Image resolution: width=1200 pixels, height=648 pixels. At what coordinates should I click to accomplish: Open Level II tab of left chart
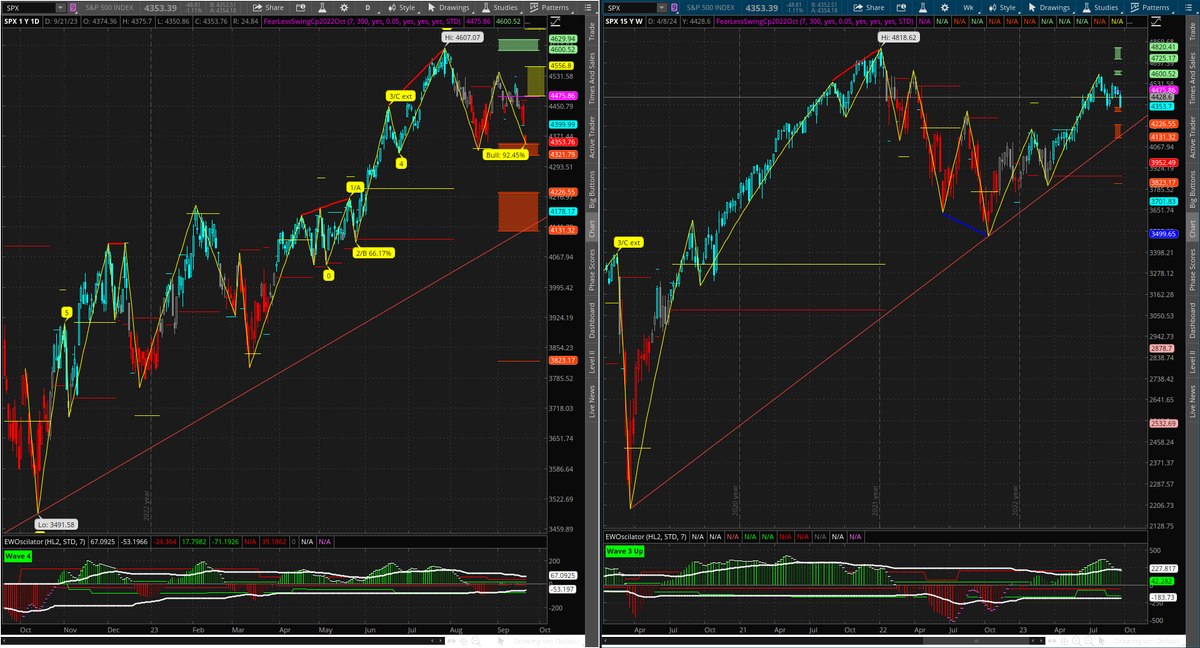point(592,361)
